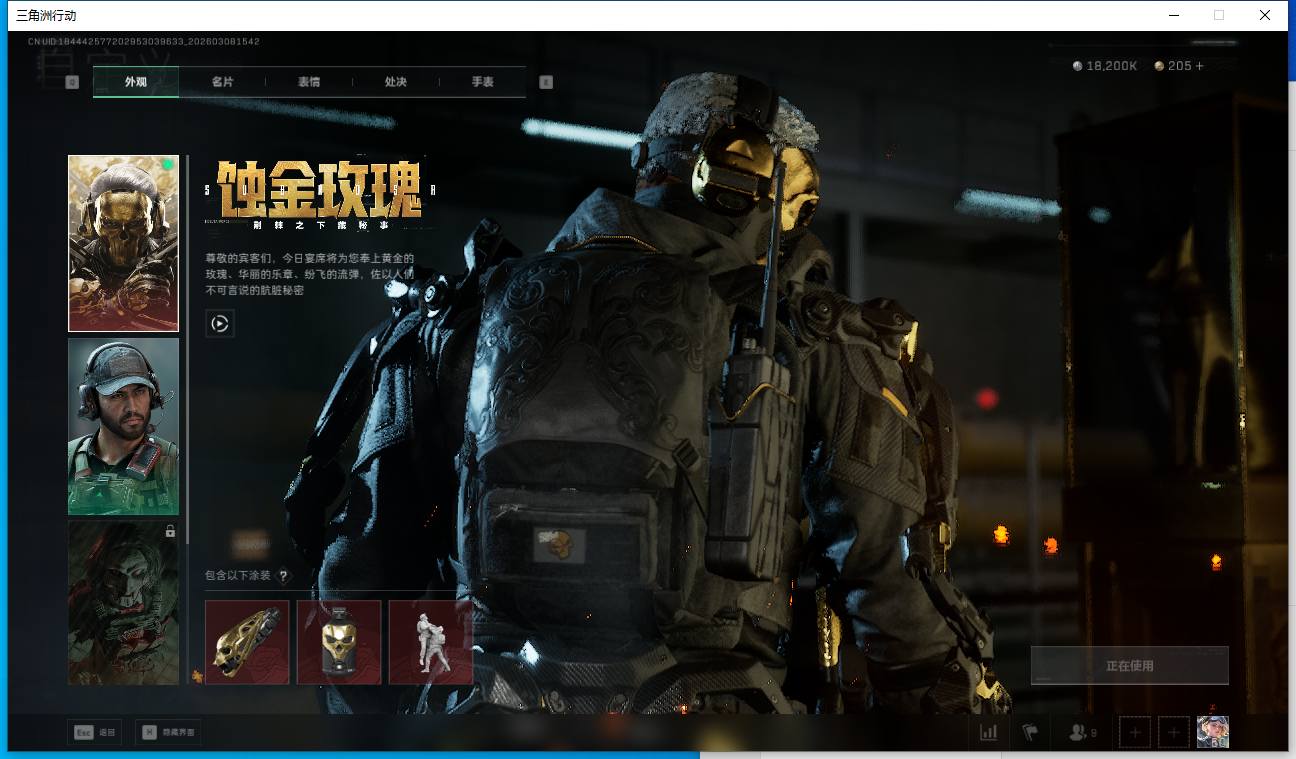Go to the 手表 tab
The image size is (1296, 759).
click(482, 82)
